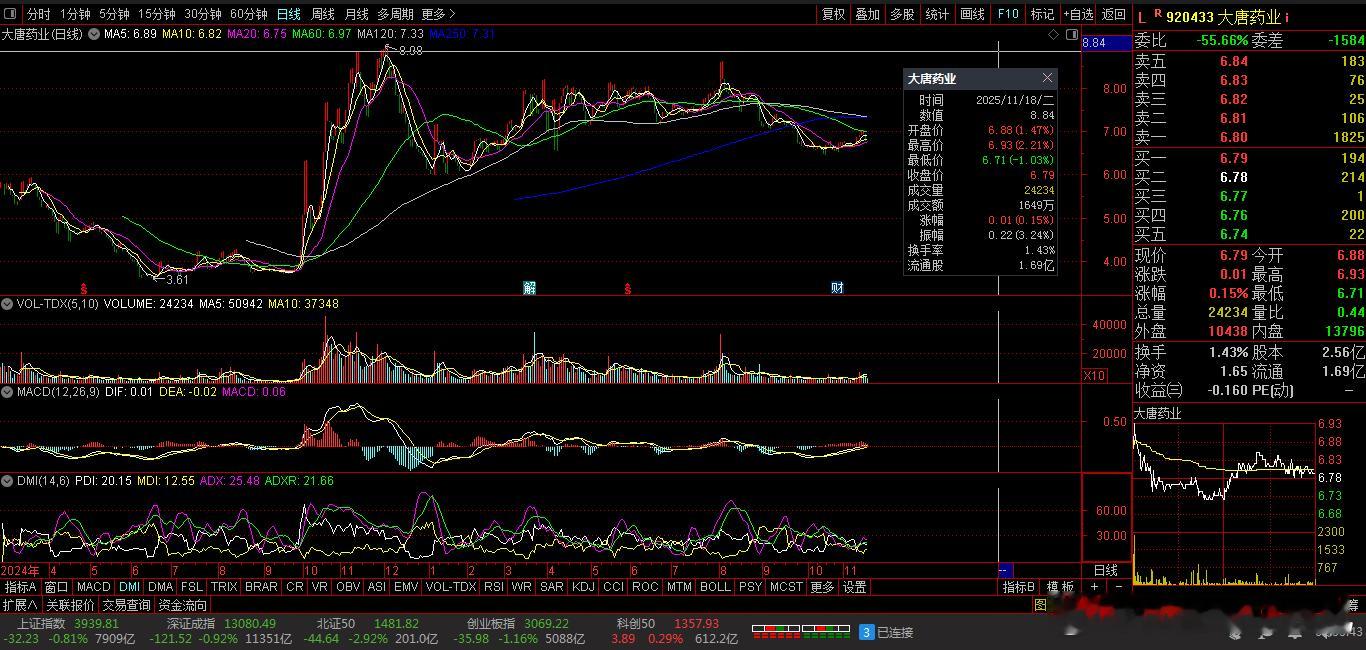Image resolution: width=1366 pixels, height=650 pixels.
Task: Choose the RSI indicator tab
Action: [x=493, y=587]
